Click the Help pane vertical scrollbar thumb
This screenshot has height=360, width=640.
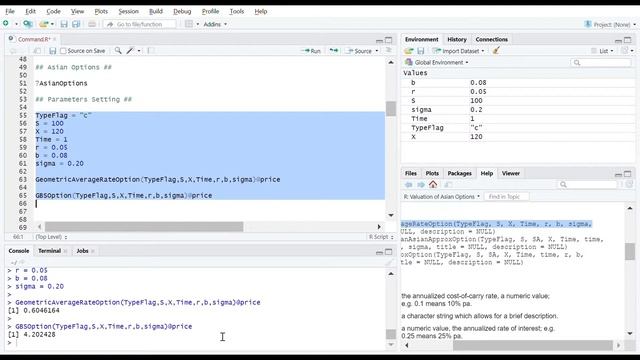pyautogui.click(x=629, y=251)
